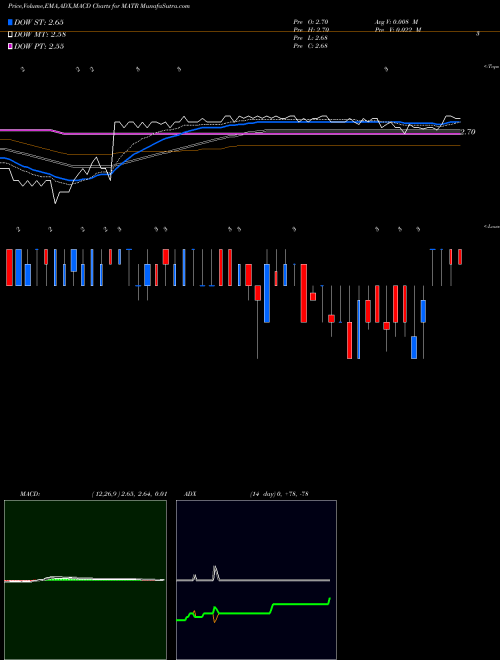500x660 pixels.
Task: Click the 'Pre O: 2.70' value
Action: (x=311, y=21)
